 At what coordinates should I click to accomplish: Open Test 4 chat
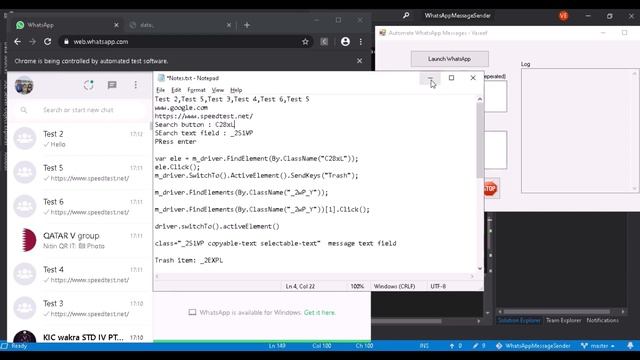click(80, 274)
